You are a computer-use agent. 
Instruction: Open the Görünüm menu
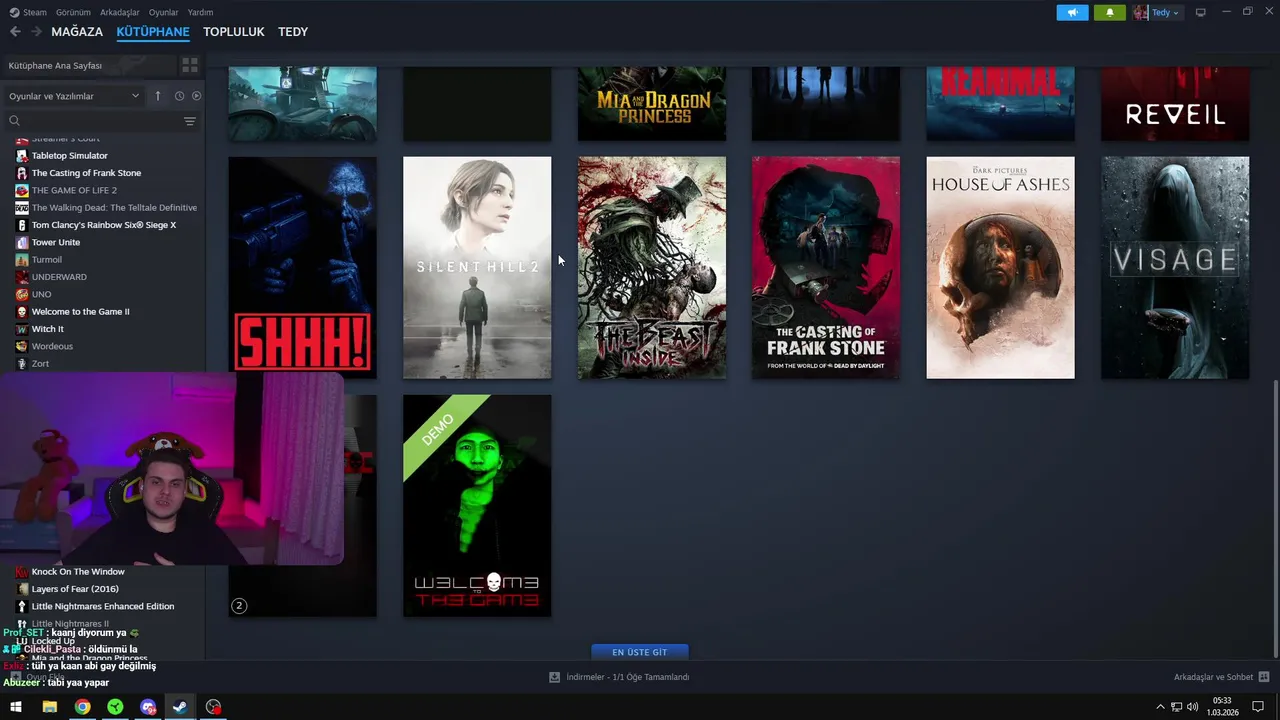[x=73, y=13]
